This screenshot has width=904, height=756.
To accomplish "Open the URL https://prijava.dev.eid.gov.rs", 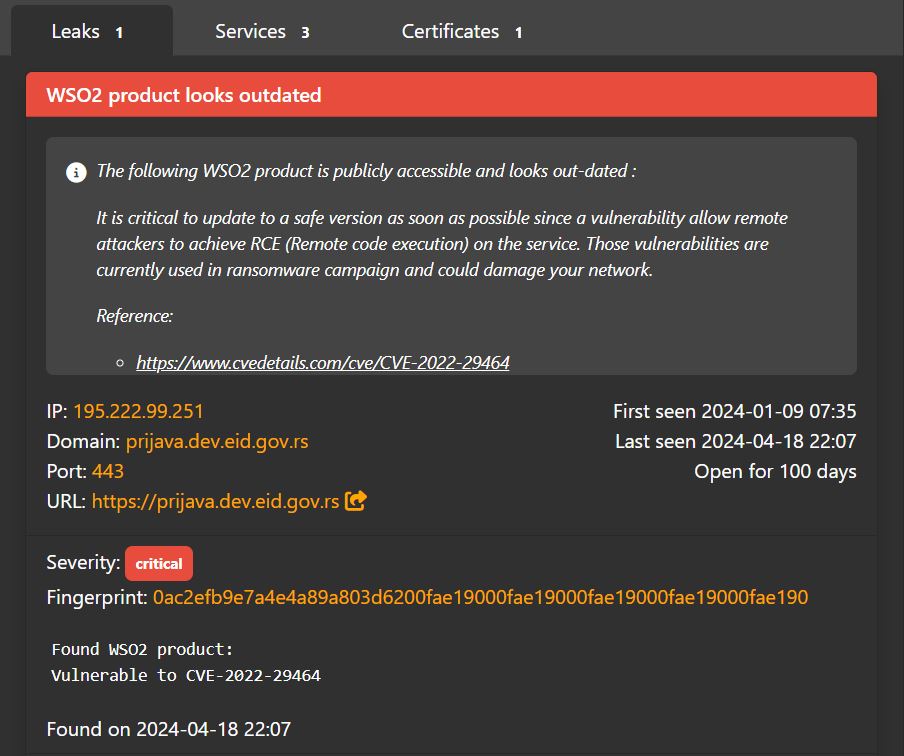I will [216, 501].
